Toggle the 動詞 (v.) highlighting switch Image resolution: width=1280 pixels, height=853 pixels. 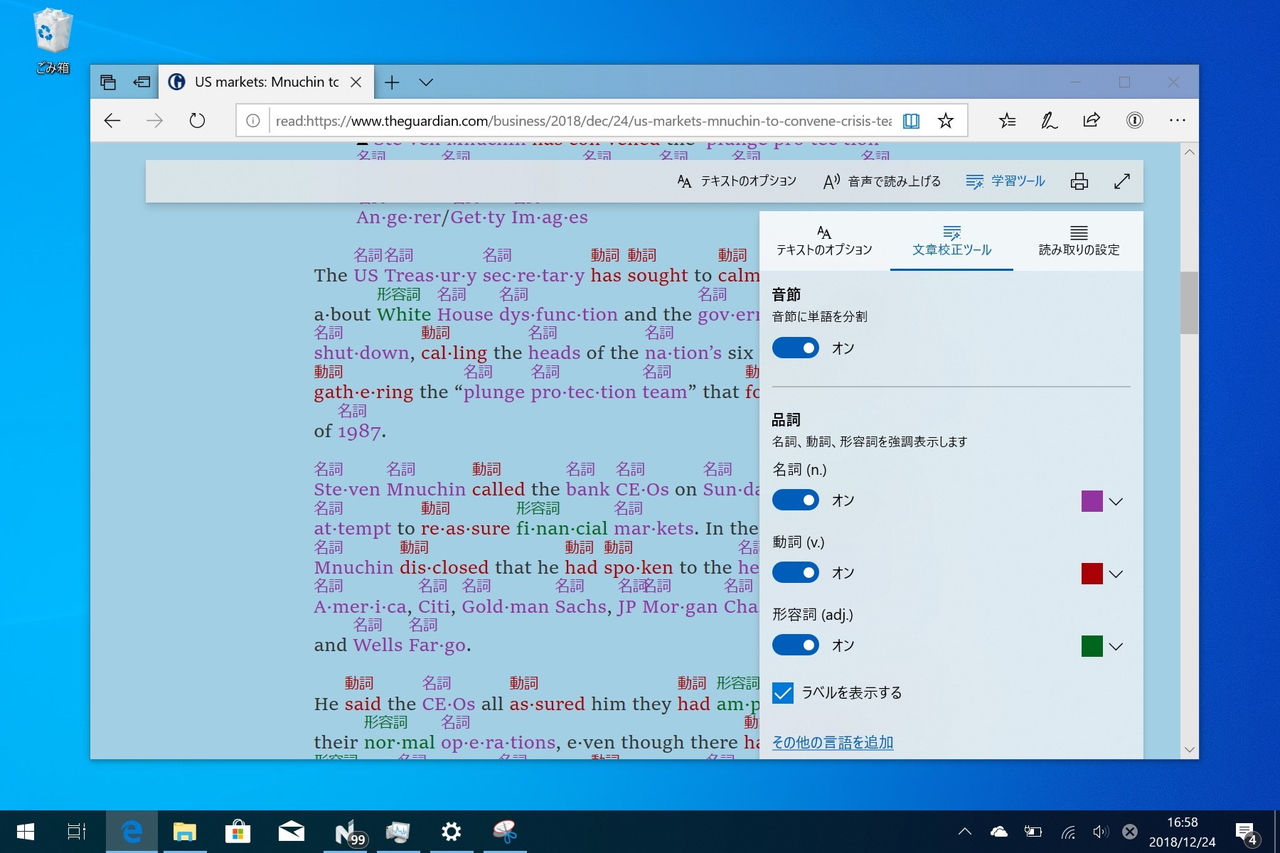[796, 573]
